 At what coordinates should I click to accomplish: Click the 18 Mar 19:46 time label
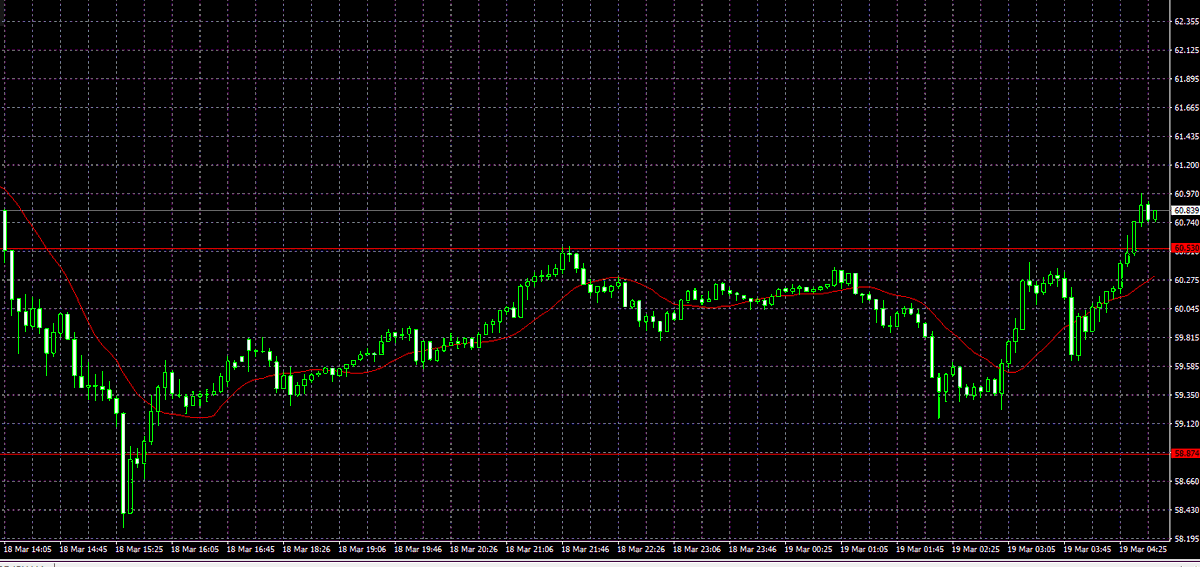pyautogui.click(x=419, y=549)
